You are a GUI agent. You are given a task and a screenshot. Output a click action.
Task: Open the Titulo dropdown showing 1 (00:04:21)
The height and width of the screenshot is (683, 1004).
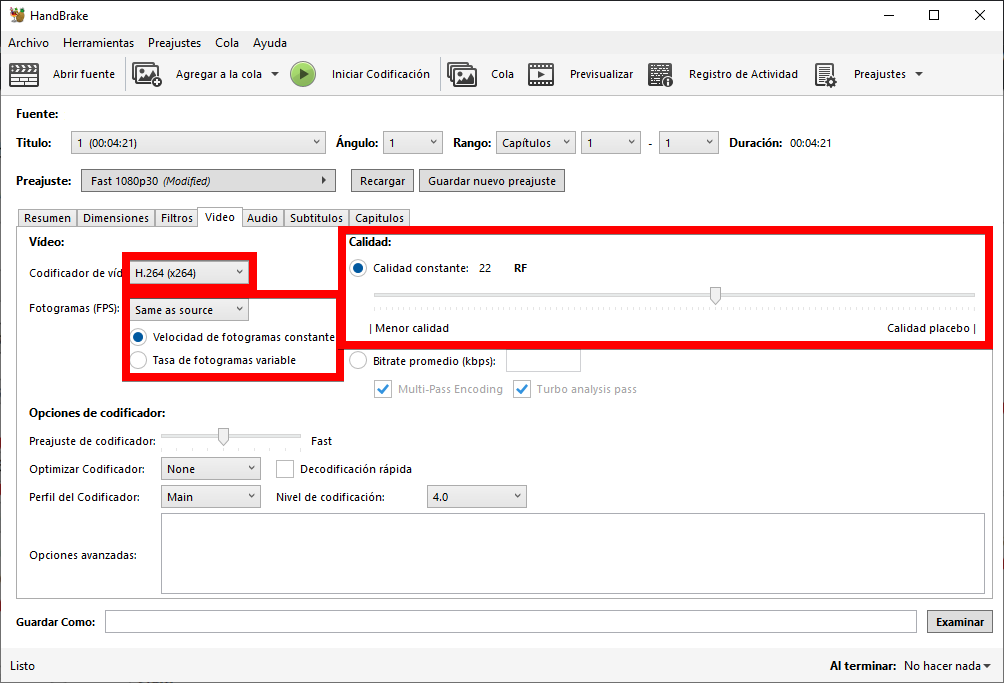point(198,143)
